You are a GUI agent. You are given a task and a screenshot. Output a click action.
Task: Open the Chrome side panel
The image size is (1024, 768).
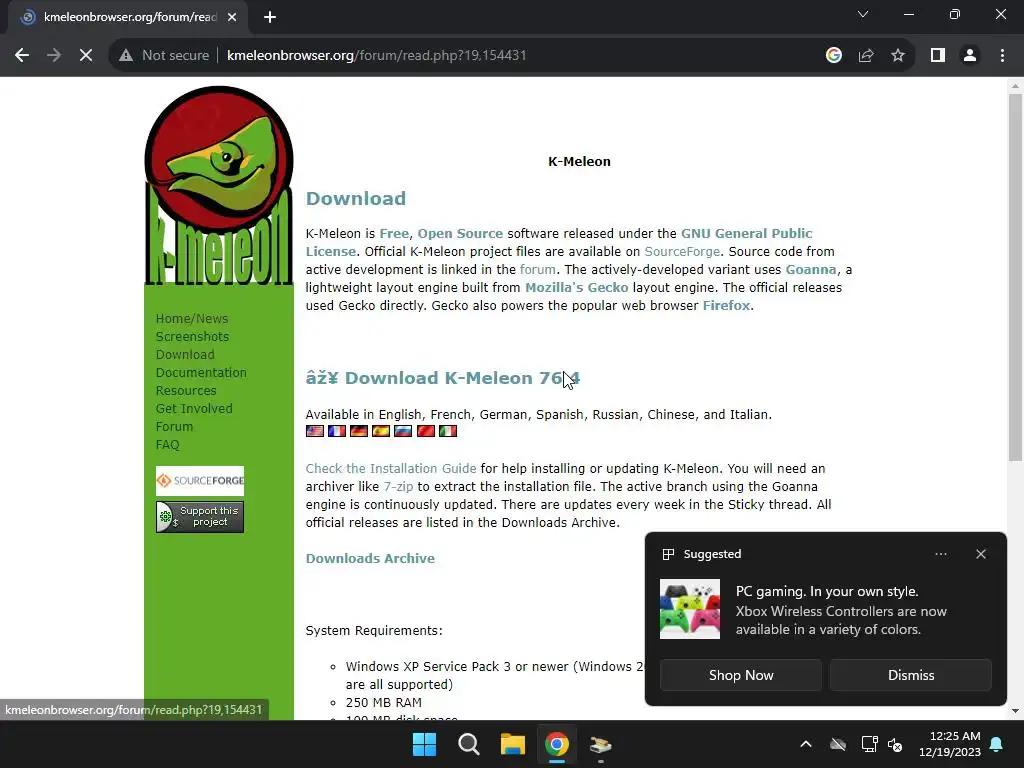pos(938,56)
